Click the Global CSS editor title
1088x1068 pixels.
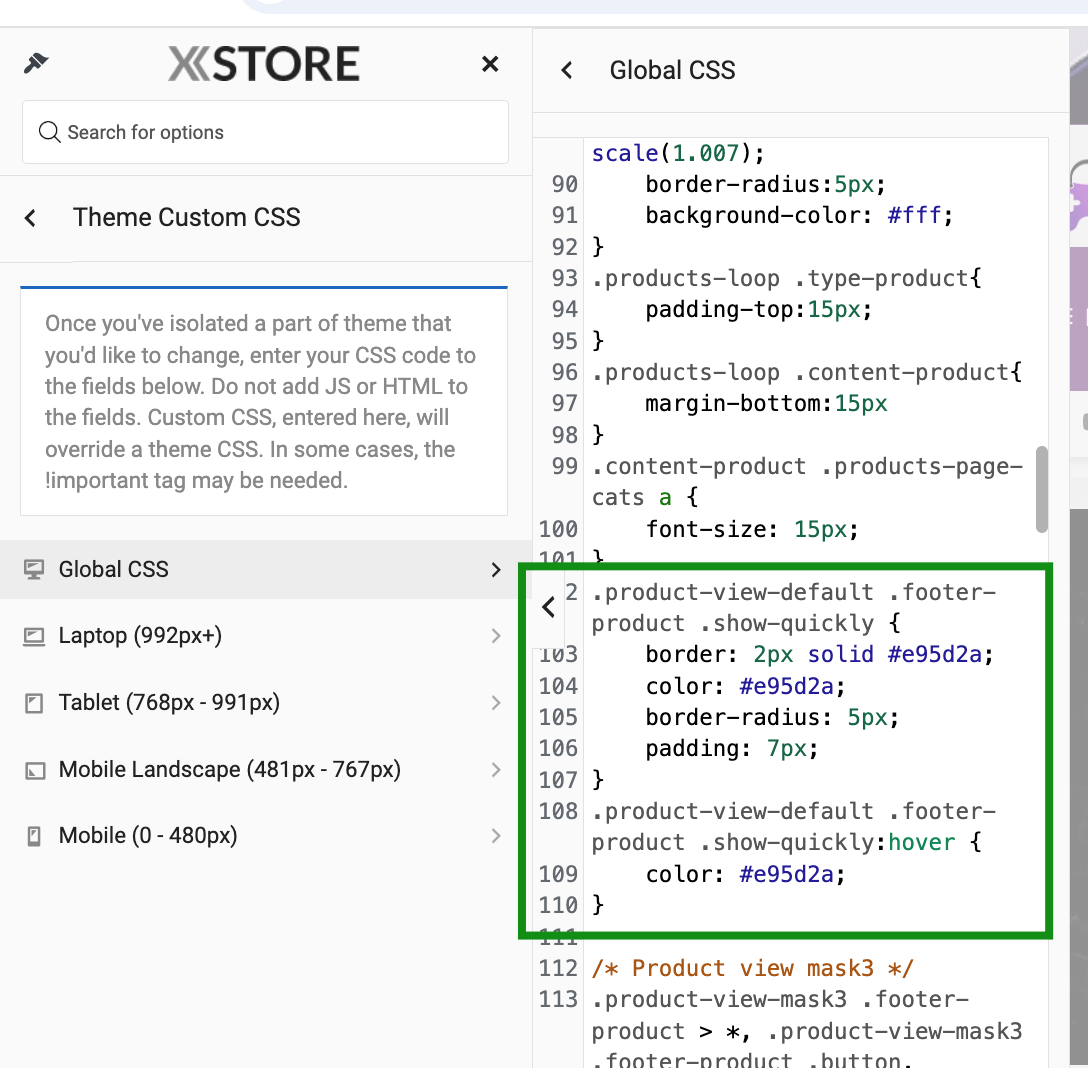coord(672,70)
